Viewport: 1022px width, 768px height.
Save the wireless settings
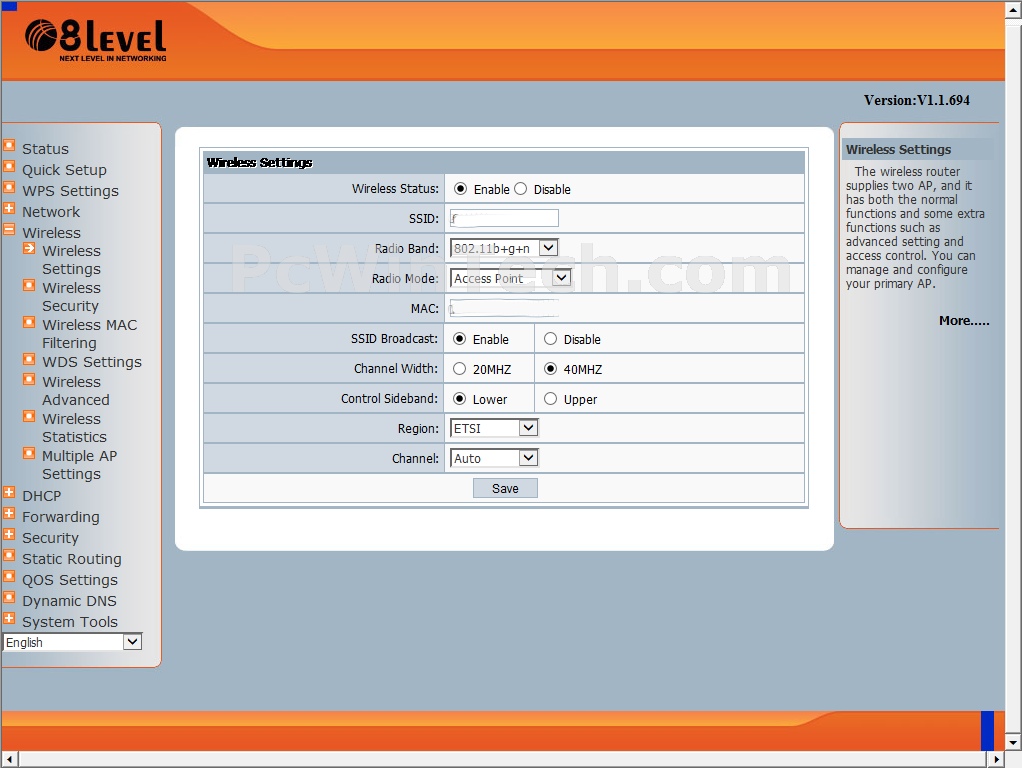pos(505,488)
